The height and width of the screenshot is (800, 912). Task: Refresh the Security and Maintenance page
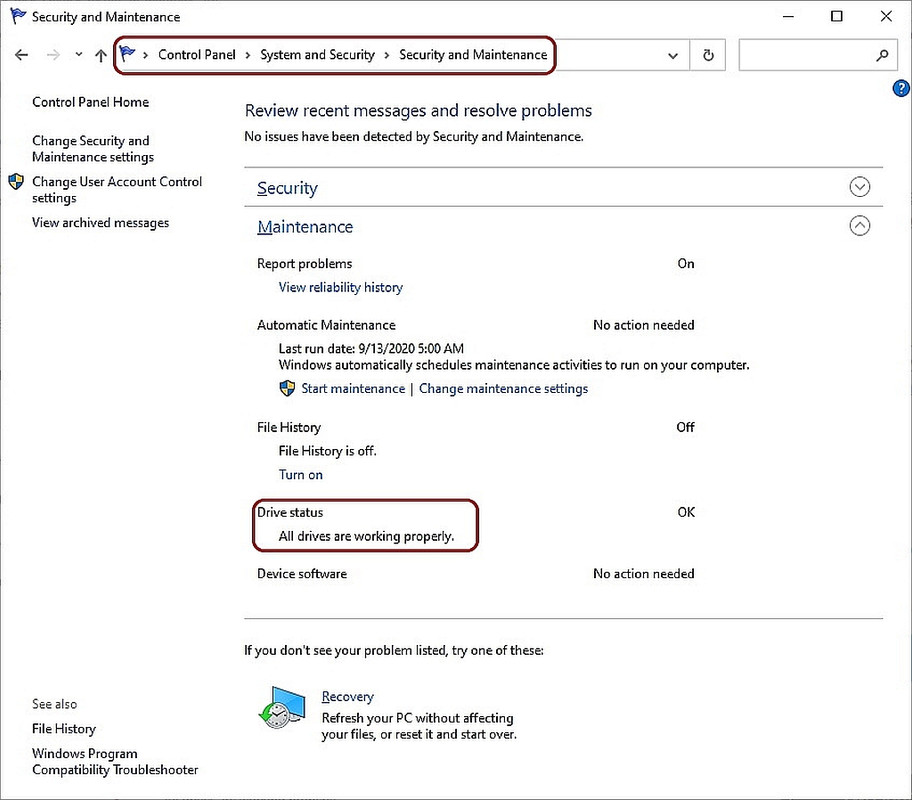point(708,55)
